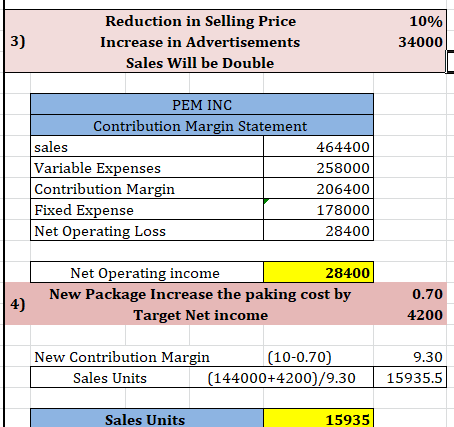Select the 'New Contribution Margin' label
The image size is (454, 427).
coord(122,357)
